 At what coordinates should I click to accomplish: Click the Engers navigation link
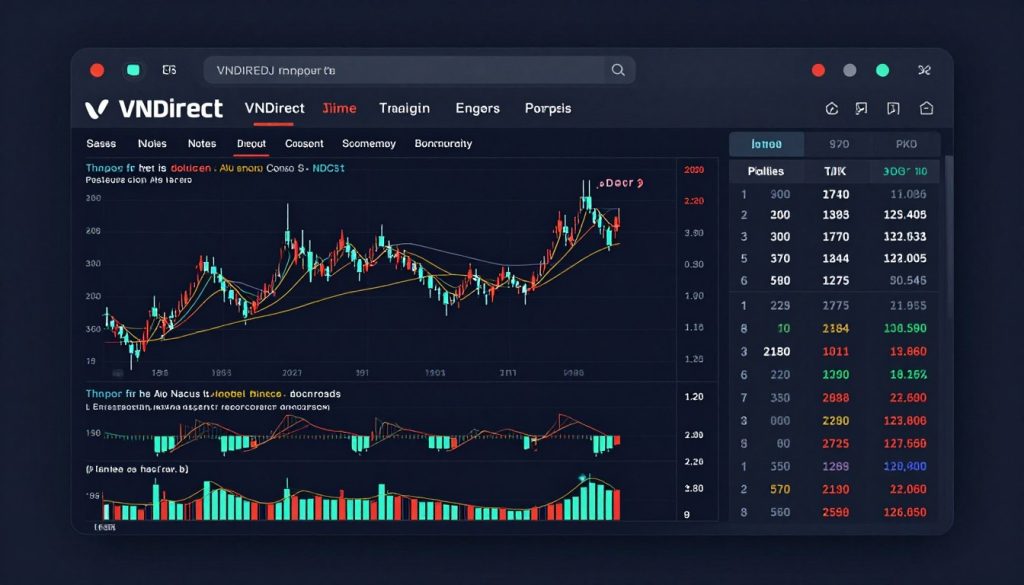[x=477, y=108]
